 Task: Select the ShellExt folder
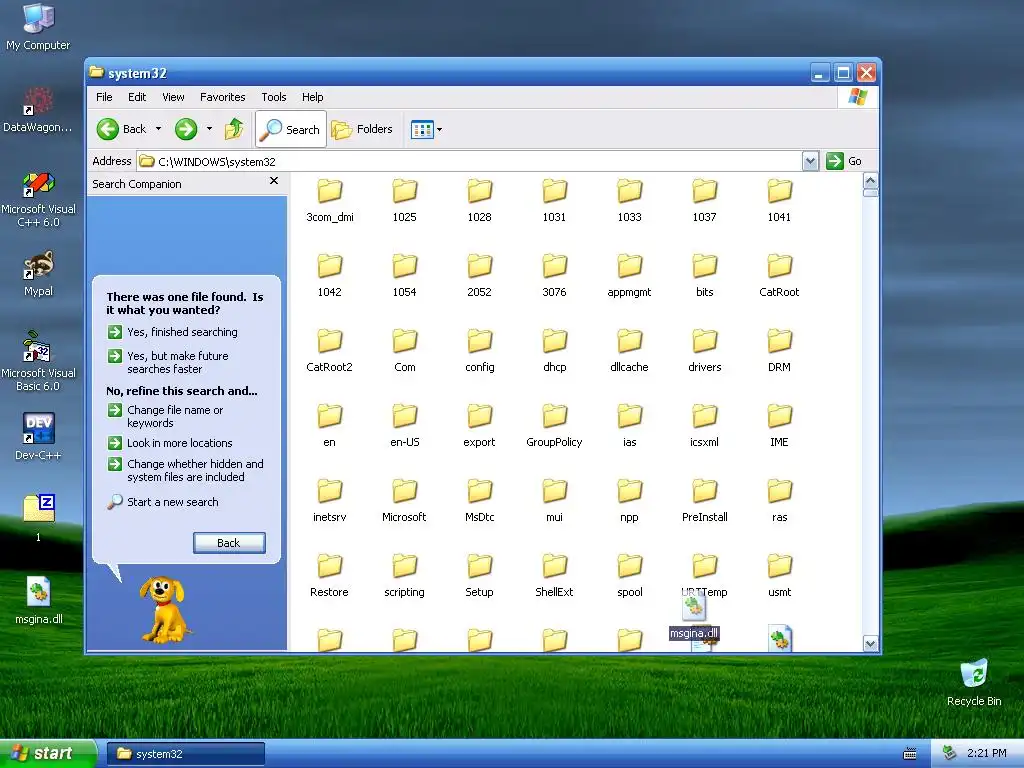tap(554, 577)
